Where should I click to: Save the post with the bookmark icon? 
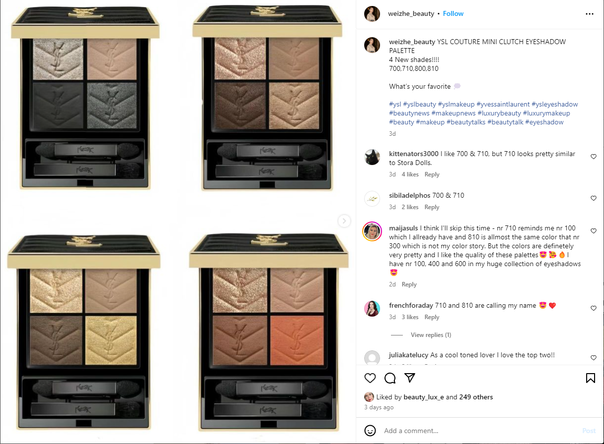590,378
